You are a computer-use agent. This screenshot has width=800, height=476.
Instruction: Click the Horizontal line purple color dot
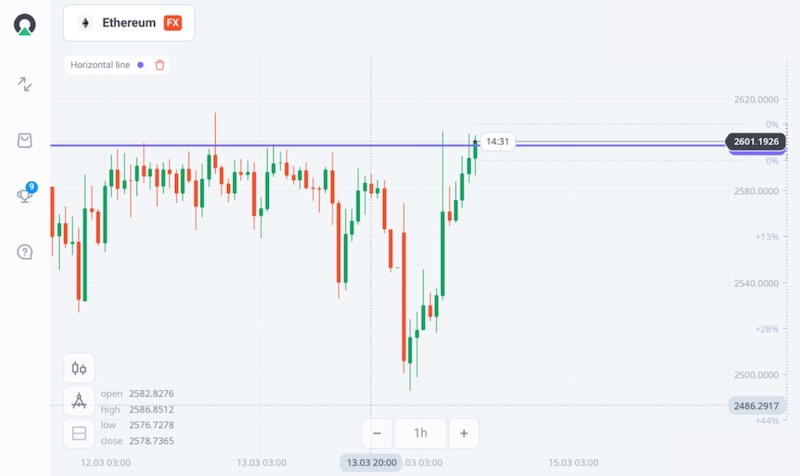point(141,65)
